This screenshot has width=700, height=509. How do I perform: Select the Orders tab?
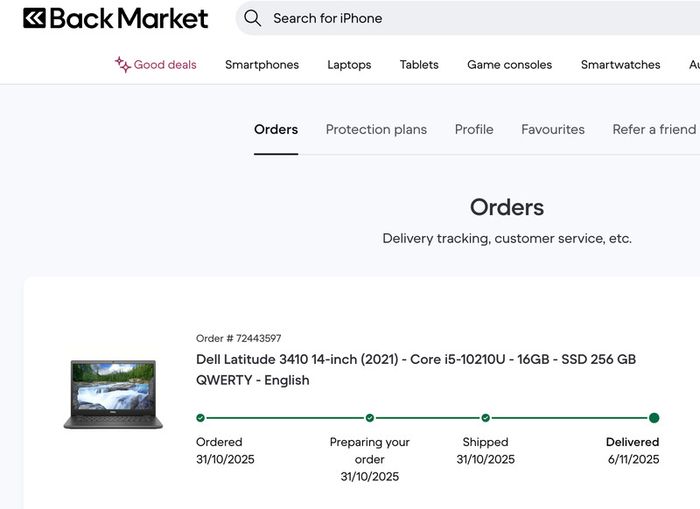coord(276,129)
